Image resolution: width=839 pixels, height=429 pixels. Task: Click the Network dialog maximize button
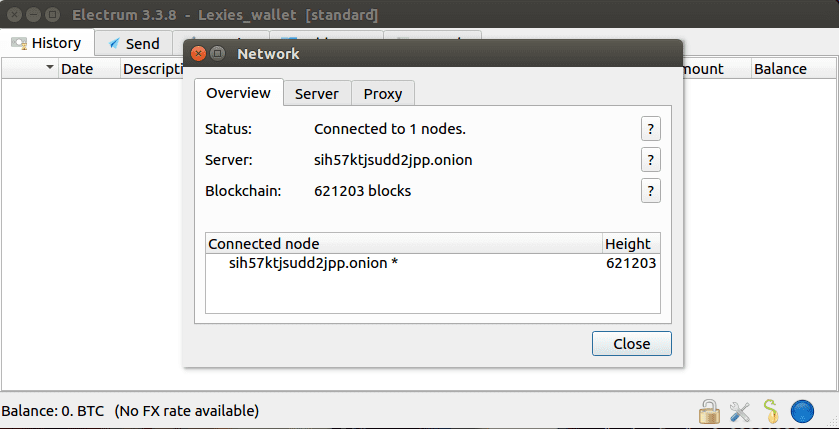pos(217,54)
